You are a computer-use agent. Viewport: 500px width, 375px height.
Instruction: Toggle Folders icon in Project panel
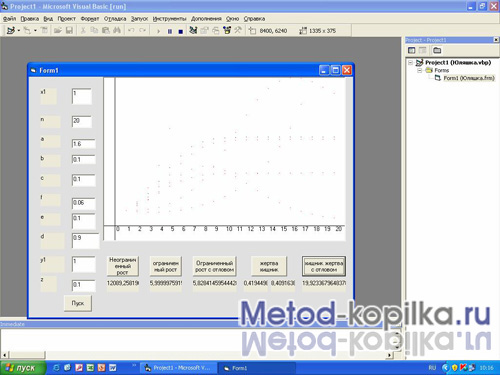coord(437,50)
